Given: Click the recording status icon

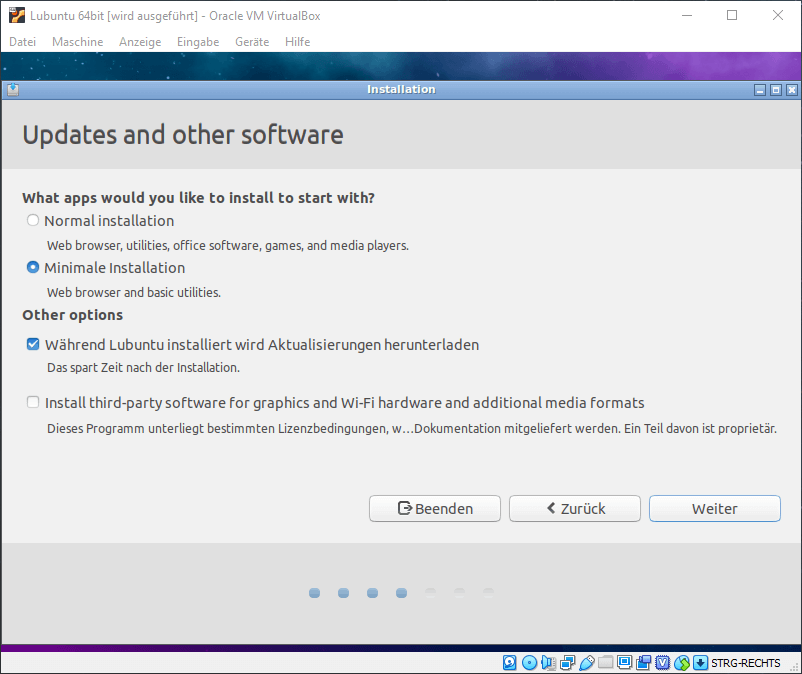Looking at the screenshot, I should 643,663.
